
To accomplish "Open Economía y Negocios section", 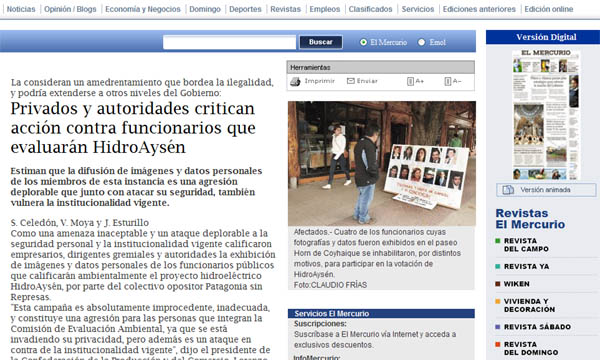I will [x=143, y=9].
